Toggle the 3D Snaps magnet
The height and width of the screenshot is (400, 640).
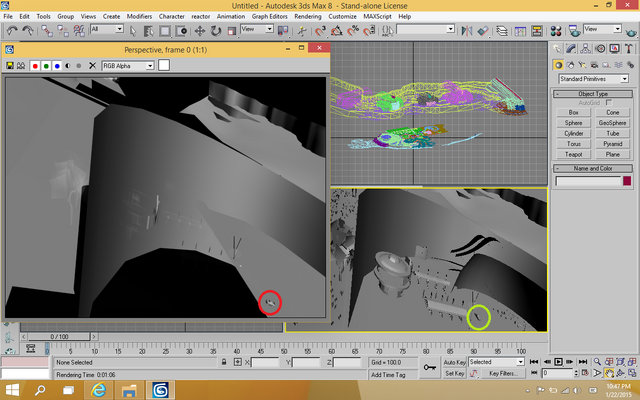(320, 31)
